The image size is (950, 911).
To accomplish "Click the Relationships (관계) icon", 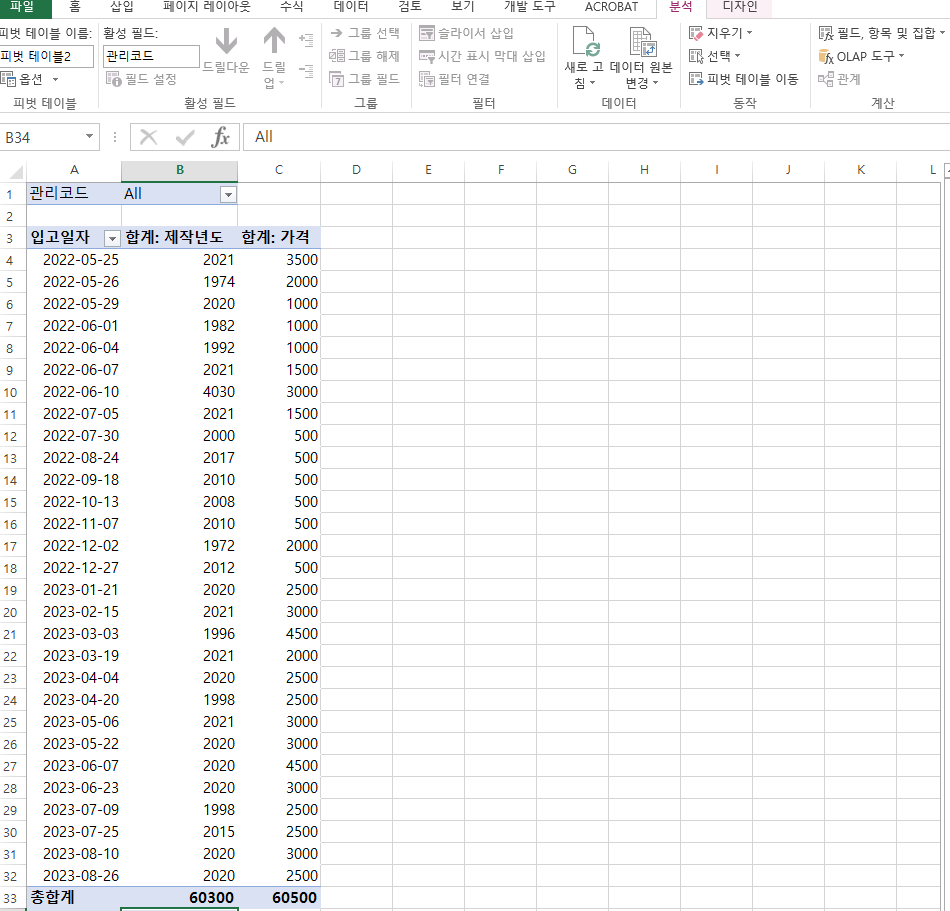I will [826, 79].
